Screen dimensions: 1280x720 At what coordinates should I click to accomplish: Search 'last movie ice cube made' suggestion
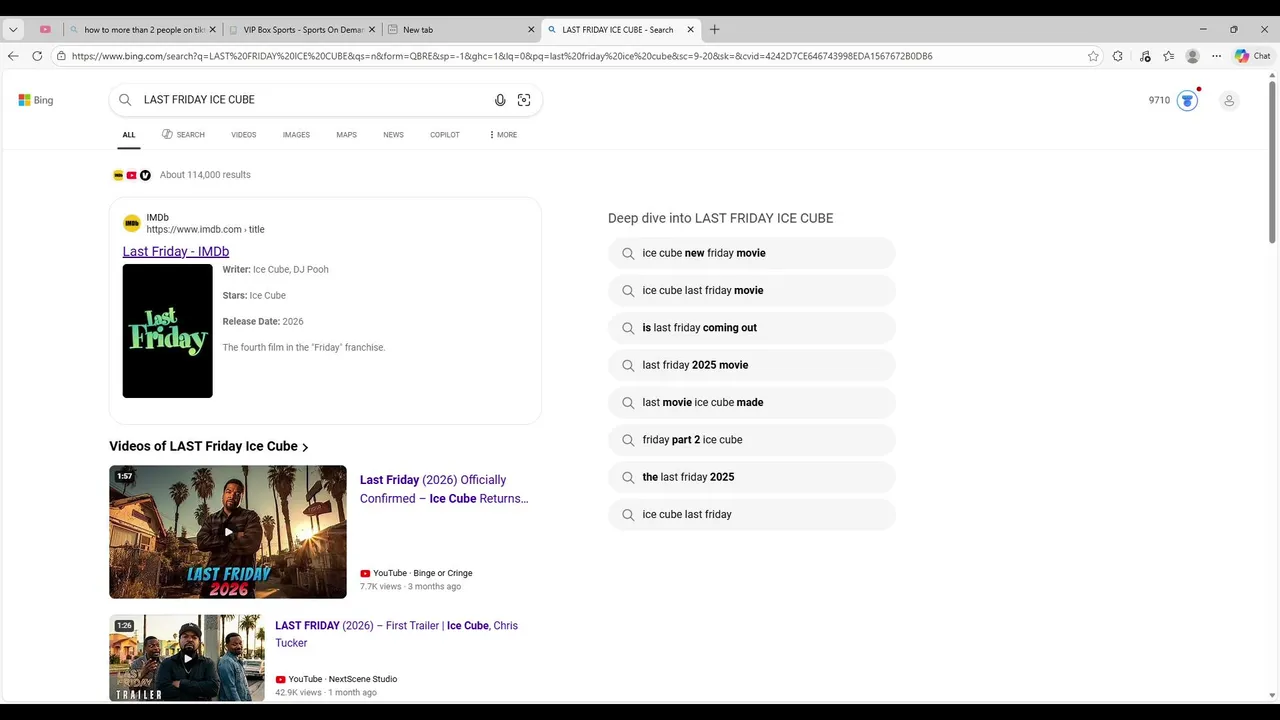[x=752, y=402]
